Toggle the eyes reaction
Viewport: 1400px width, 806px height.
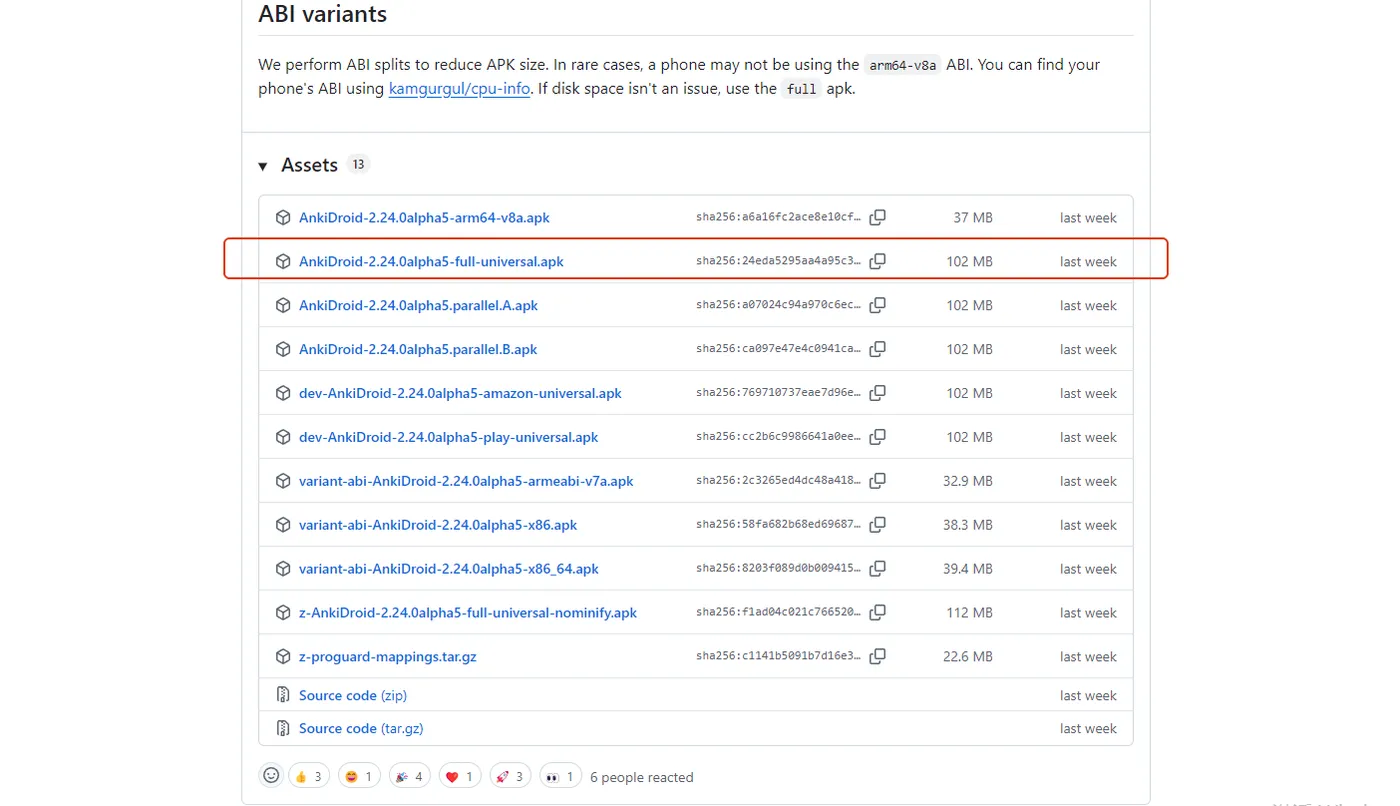click(x=560, y=777)
